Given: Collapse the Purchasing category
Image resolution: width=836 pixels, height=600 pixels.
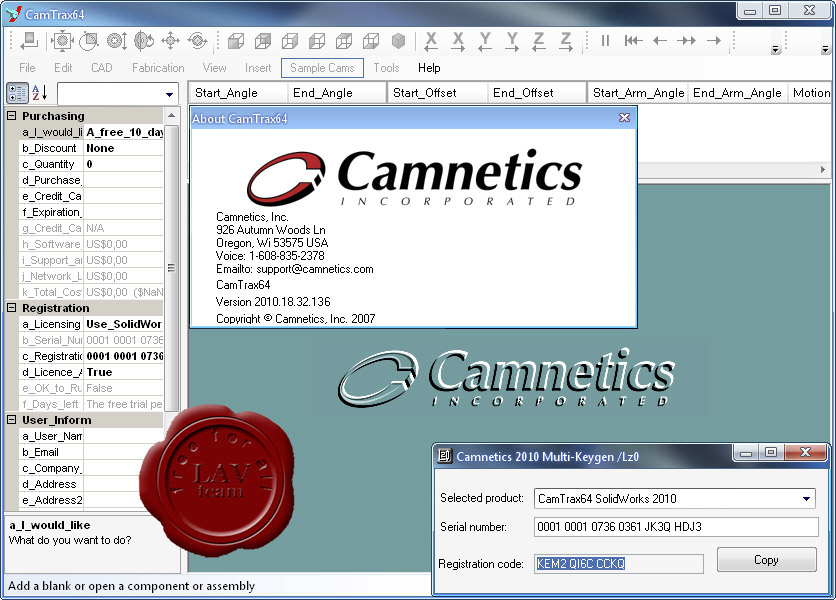Looking at the screenshot, I should 11,116.
